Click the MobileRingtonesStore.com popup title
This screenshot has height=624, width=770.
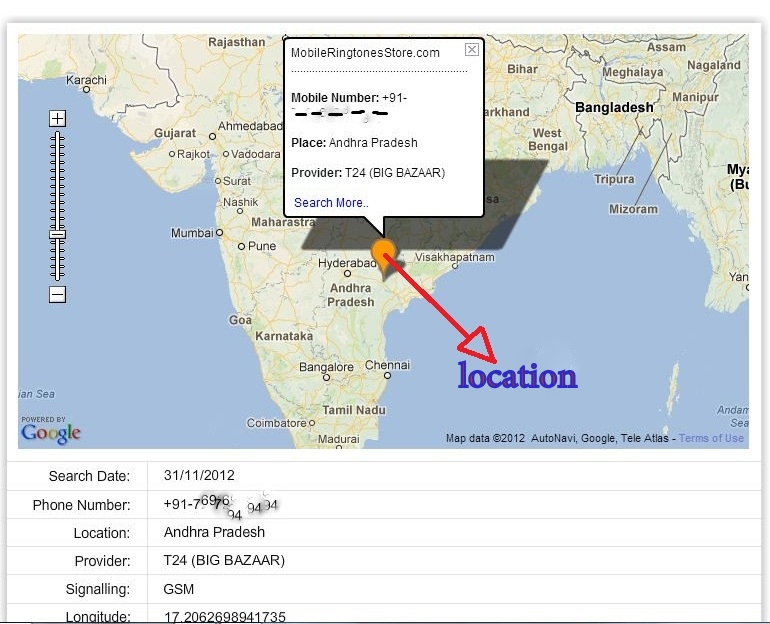[365, 53]
